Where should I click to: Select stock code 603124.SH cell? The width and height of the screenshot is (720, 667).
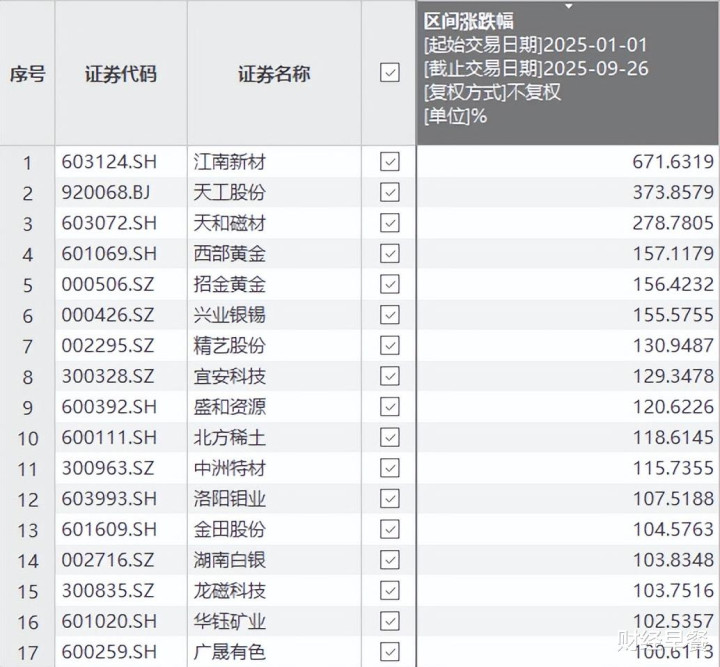pyautogui.click(x=109, y=162)
